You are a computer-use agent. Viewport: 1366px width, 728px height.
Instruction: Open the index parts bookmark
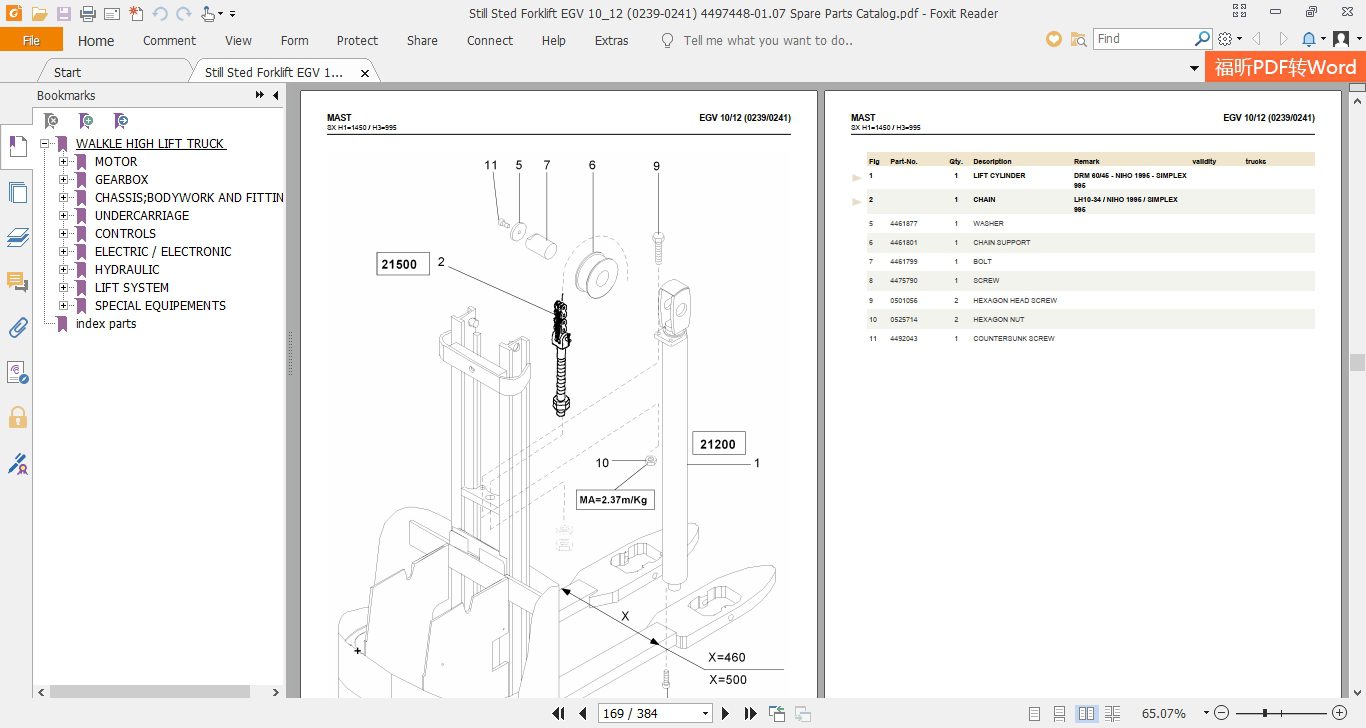tap(106, 323)
